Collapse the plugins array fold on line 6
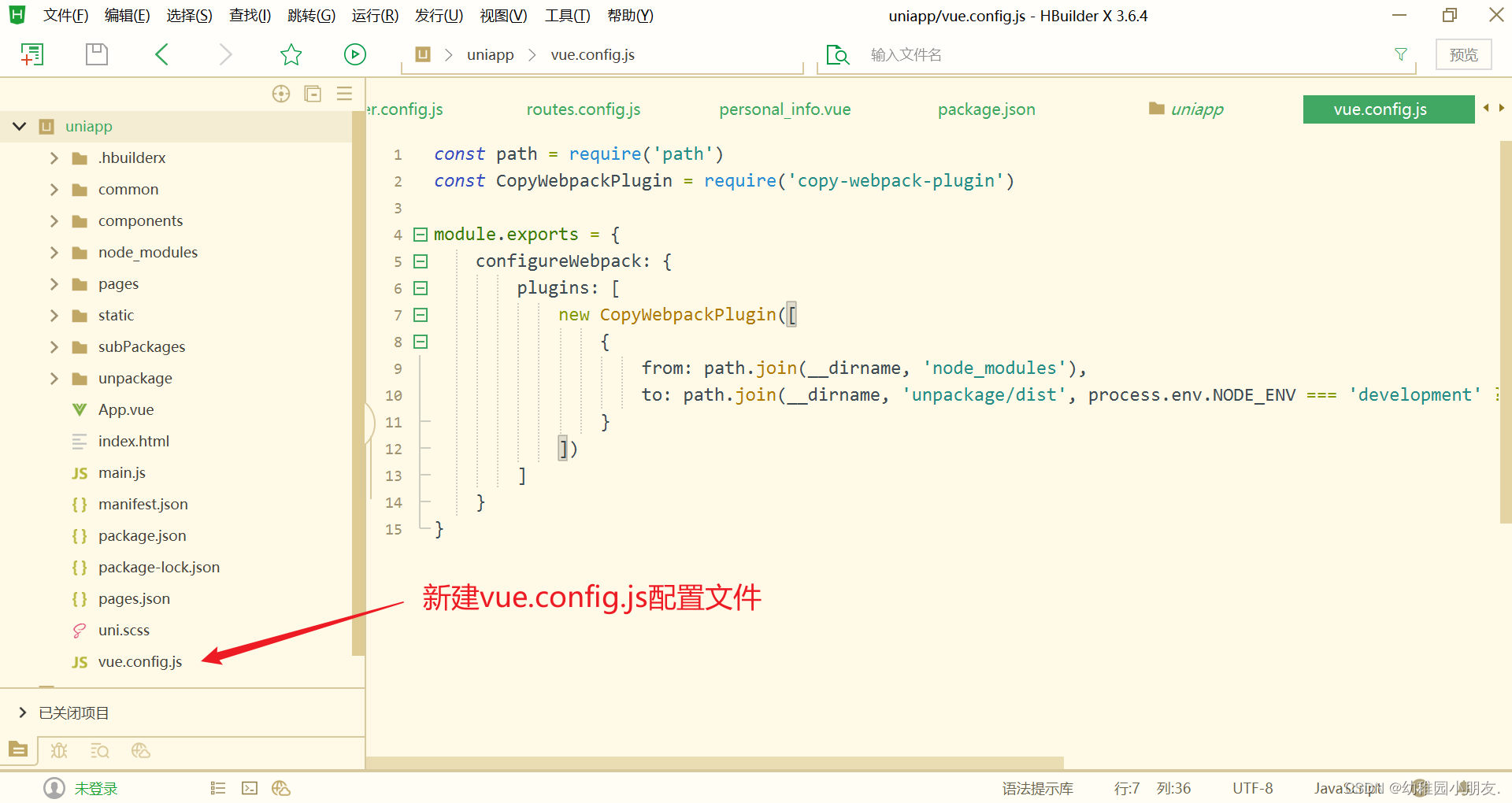Image resolution: width=1512 pixels, height=803 pixels. pyautogui.click(x=420, y=288)
